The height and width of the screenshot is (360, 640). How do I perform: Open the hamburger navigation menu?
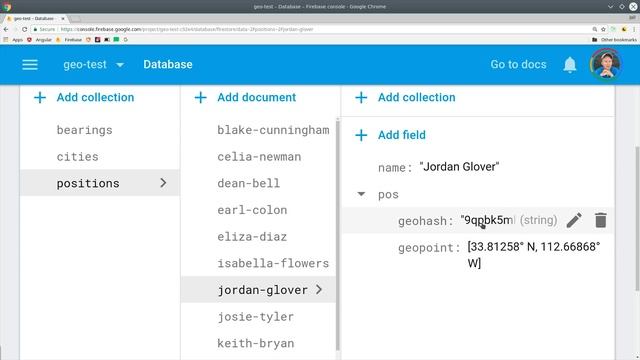coord(30,64)
